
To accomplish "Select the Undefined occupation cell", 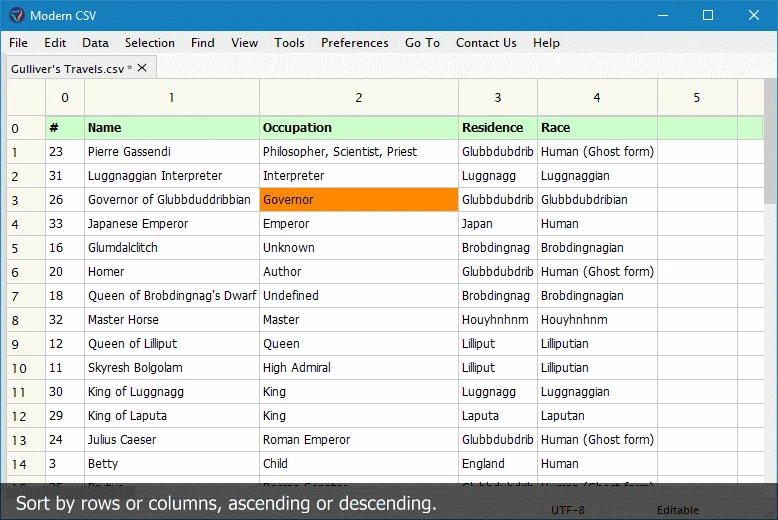I will [359, 296].
